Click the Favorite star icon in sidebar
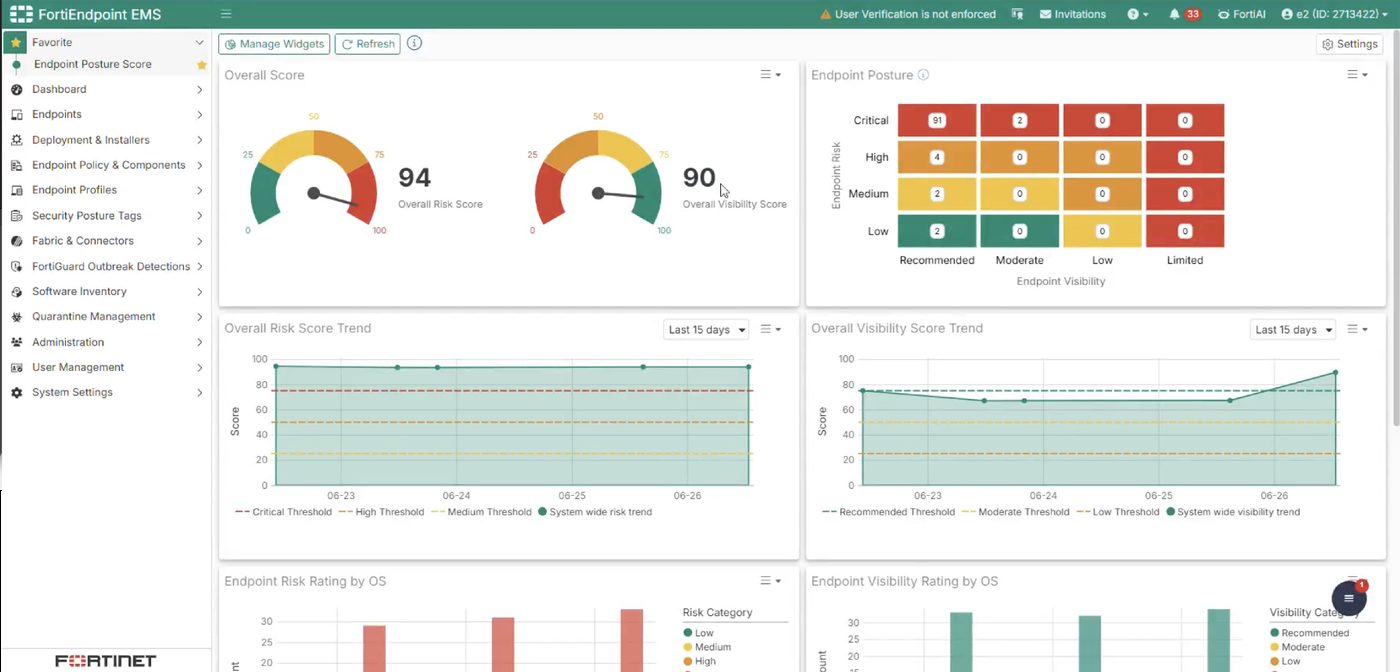The width and height of the screenshot is (1400, 672). click(16, 43)
